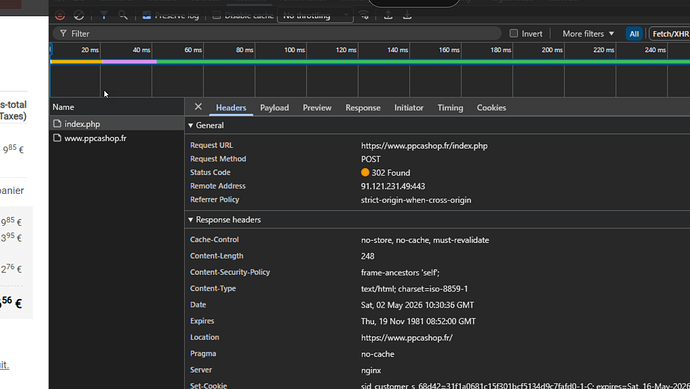Screen dimensions: 690x389
Task: Switch to the Payload tab
Action: point(275,108)
